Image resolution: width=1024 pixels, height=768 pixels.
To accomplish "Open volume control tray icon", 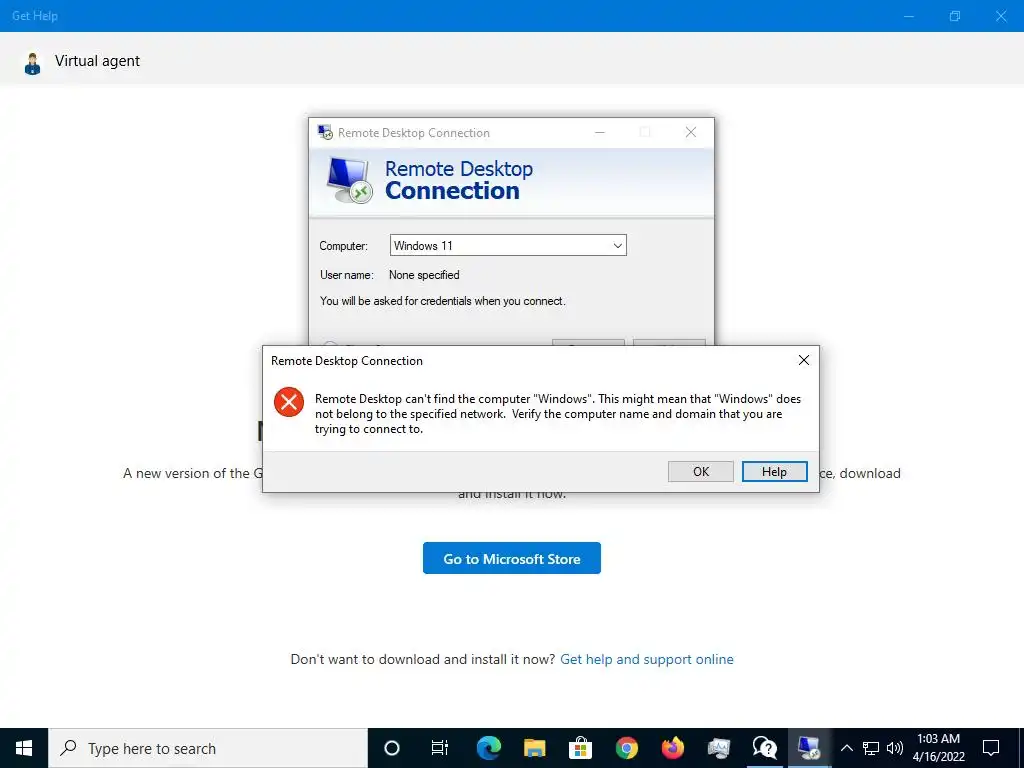I will point(895,748).
